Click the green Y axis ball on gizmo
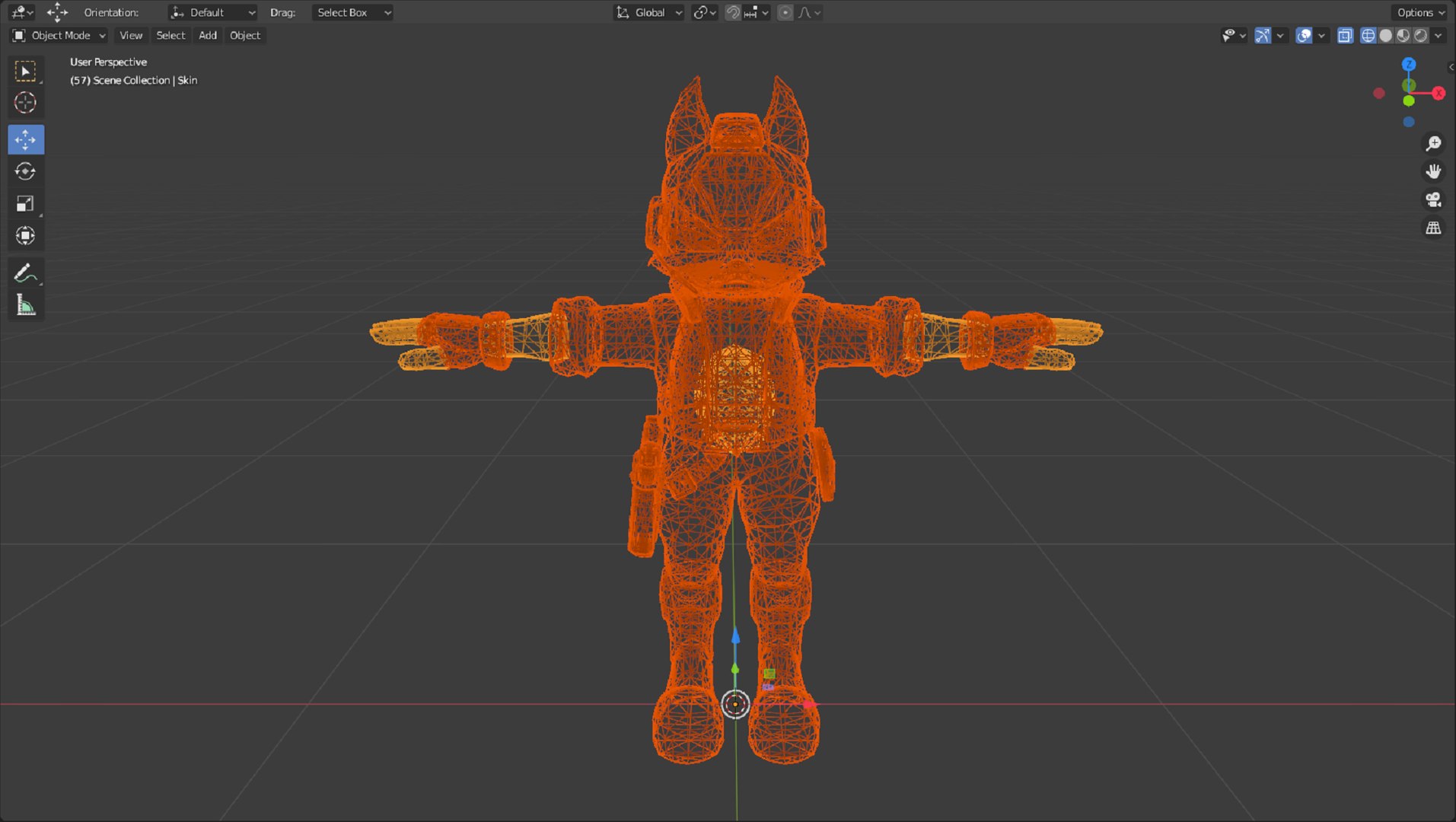The image size is (1456, 822). click(x=1409, y=100)
